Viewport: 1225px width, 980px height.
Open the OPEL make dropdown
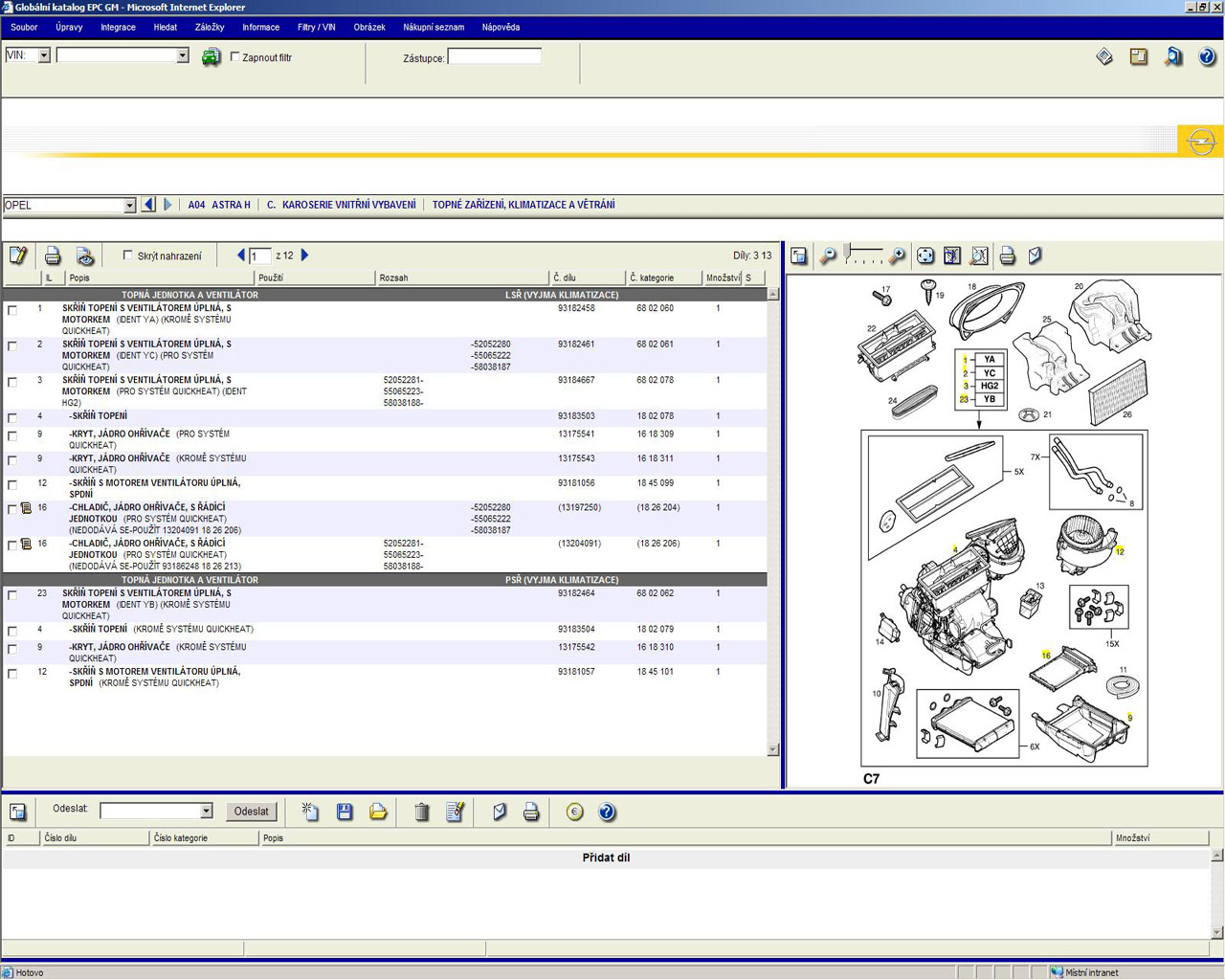click(129, 206)
